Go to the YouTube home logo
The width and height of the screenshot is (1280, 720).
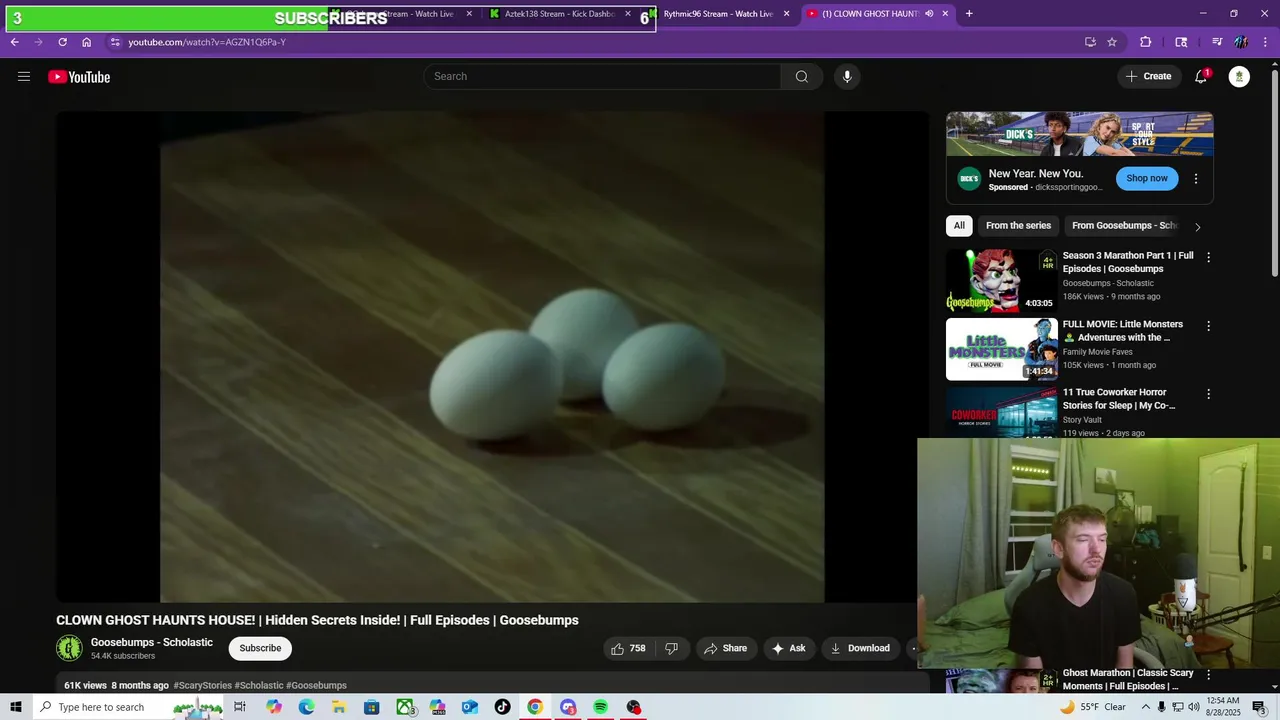79,77
